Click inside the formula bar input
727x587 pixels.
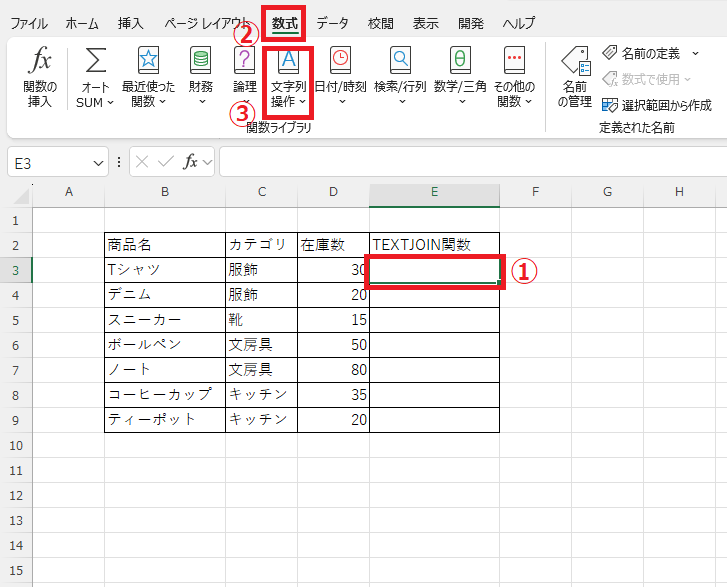[x=470, y=162]
